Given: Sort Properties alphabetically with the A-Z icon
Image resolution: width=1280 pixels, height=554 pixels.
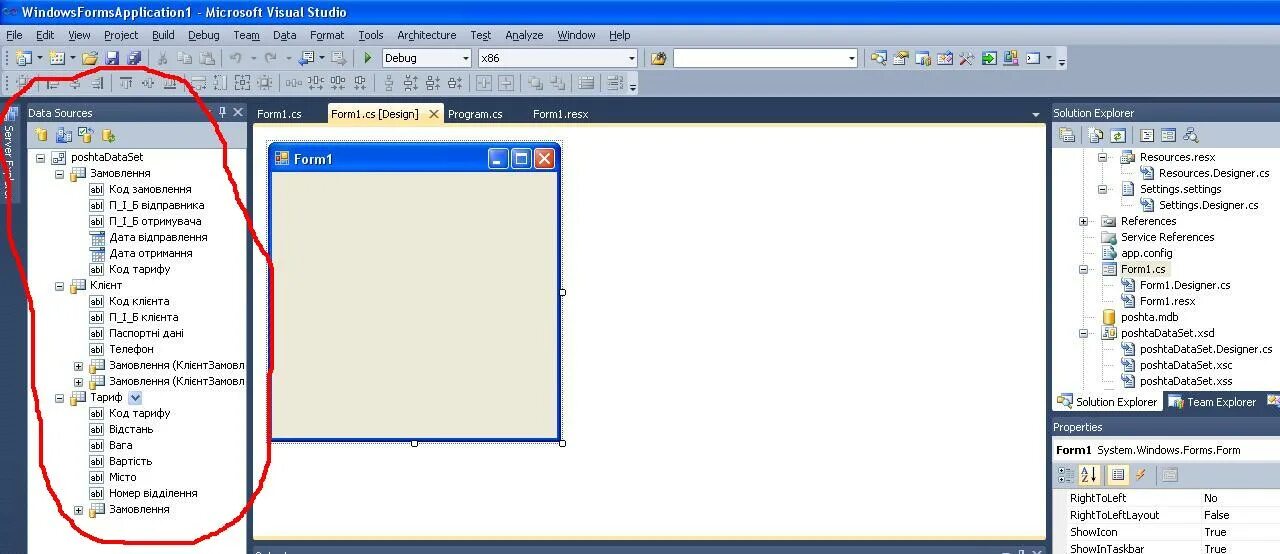Looking at the screenshot, I should 1089,475.
